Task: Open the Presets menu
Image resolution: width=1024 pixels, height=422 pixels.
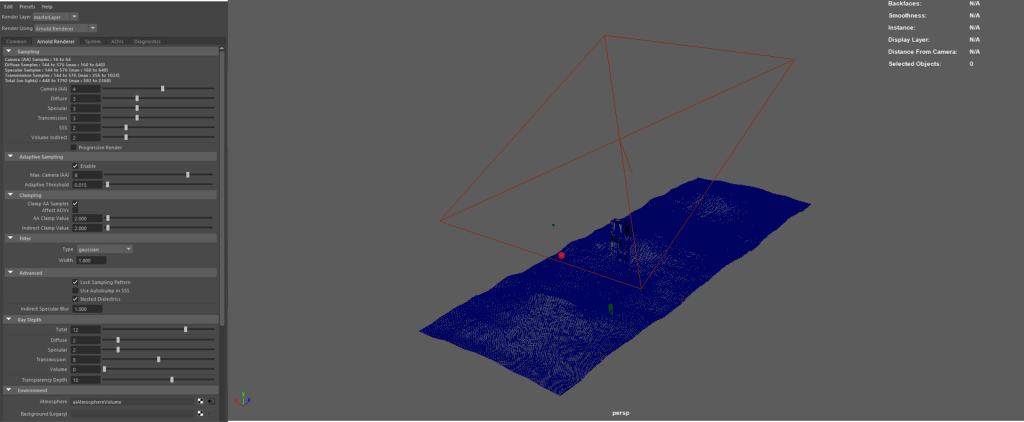Action: pyautogui.click(x=25, y=6)
